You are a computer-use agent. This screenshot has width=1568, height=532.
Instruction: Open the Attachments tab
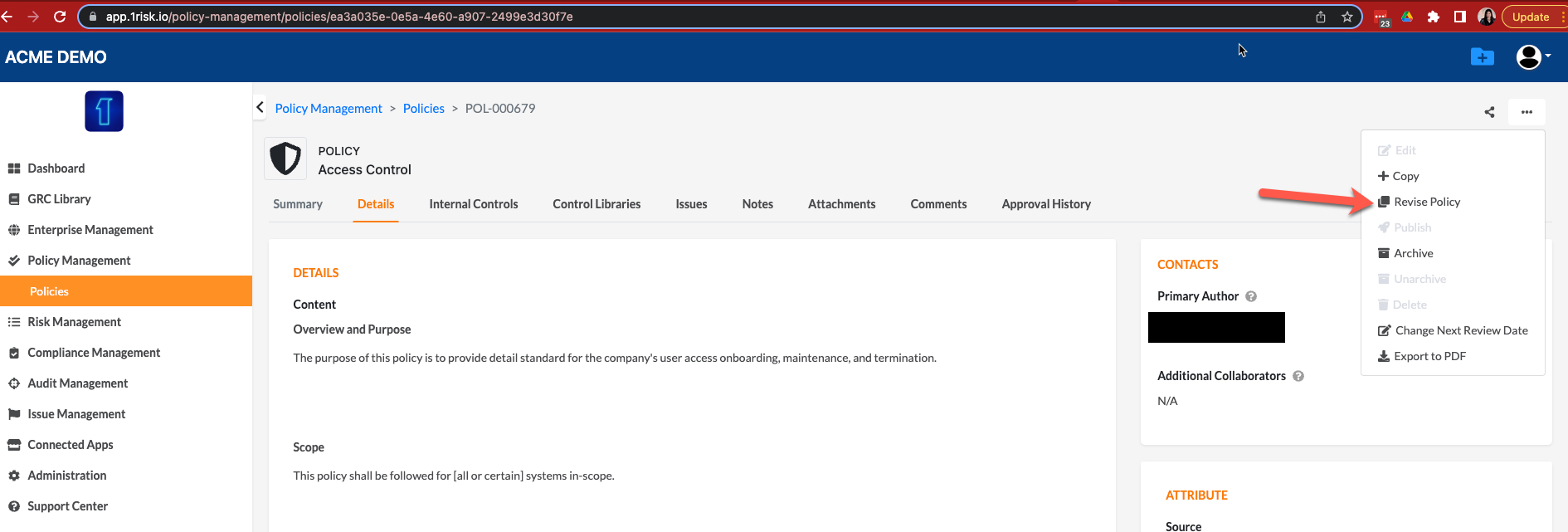(842, 204)
